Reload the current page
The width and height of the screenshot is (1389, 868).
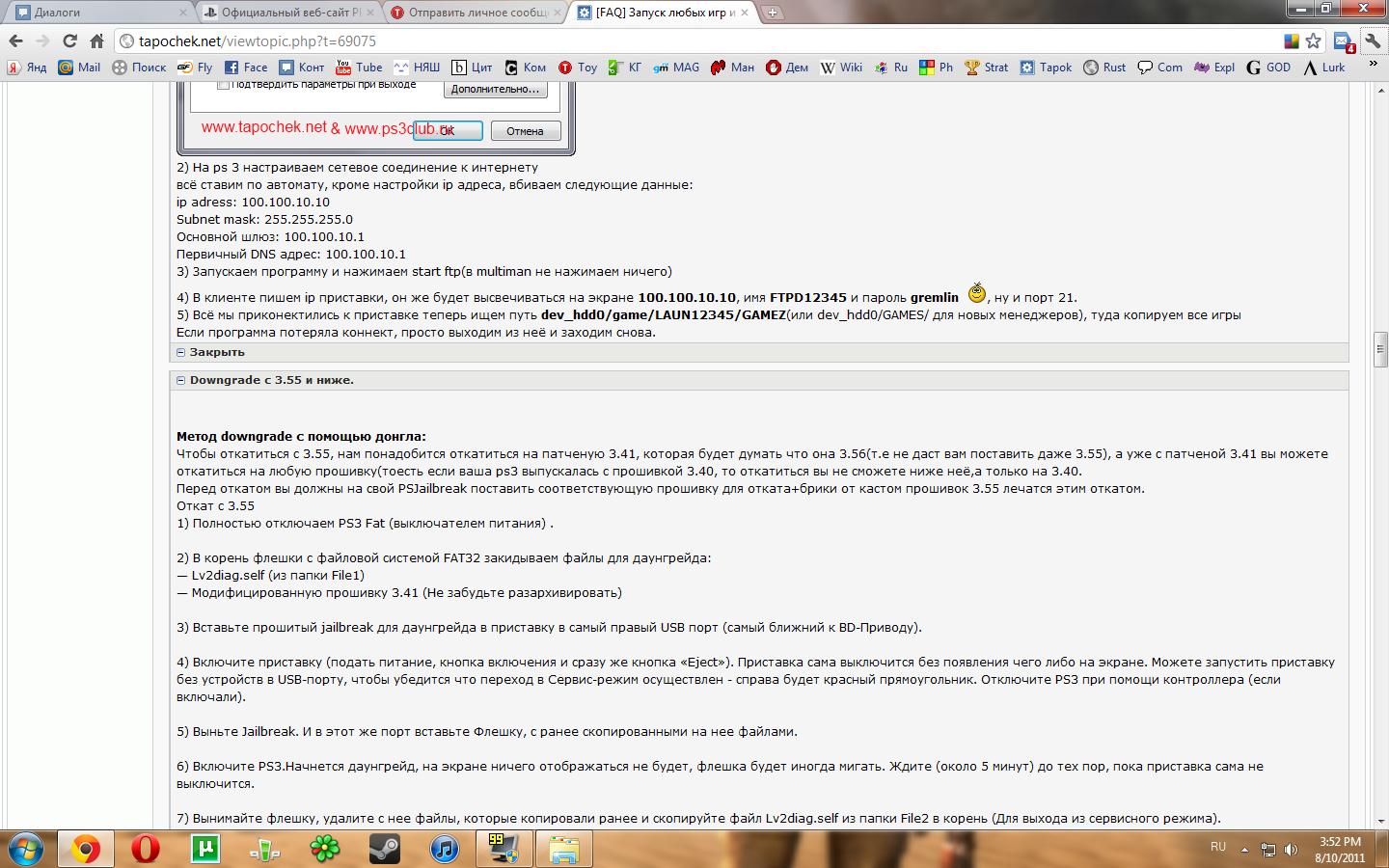pyautogui.click(x=69, y=41)
